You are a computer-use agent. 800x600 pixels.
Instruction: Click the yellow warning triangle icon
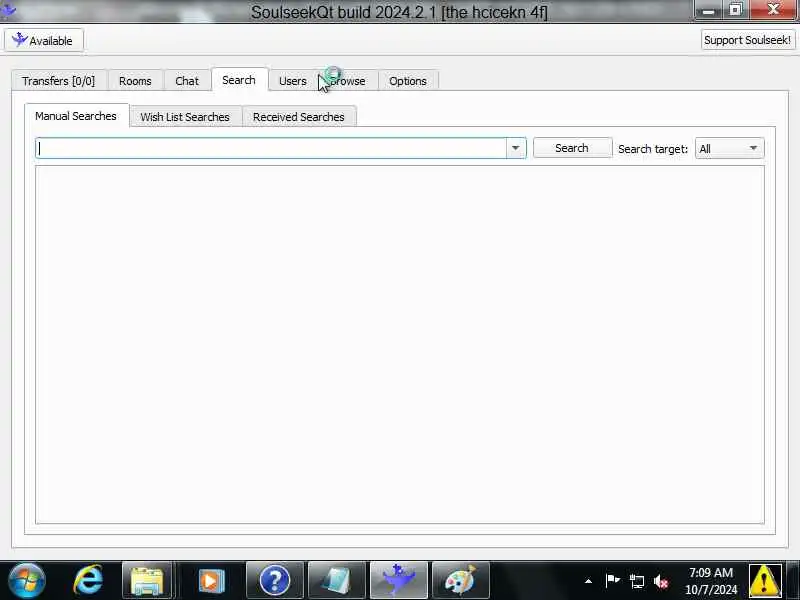765,581
